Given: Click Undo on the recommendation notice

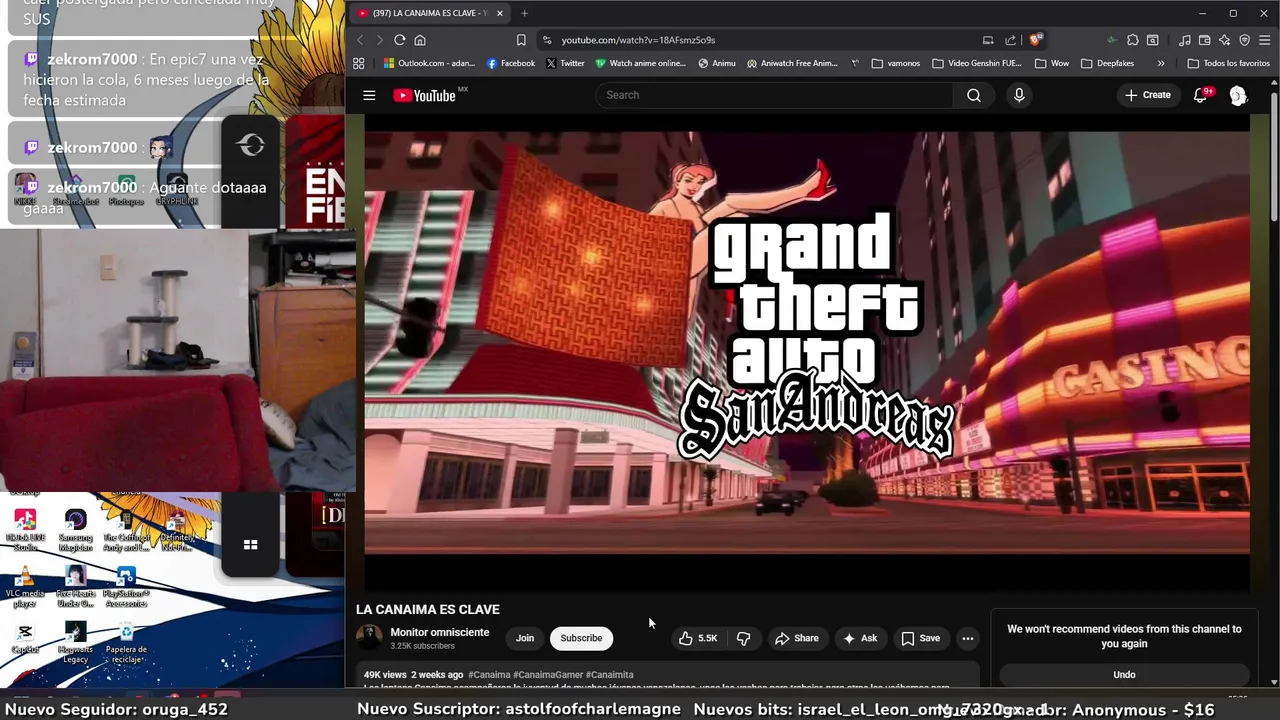Looking at the screenshot, I should tap(1124, 674).
